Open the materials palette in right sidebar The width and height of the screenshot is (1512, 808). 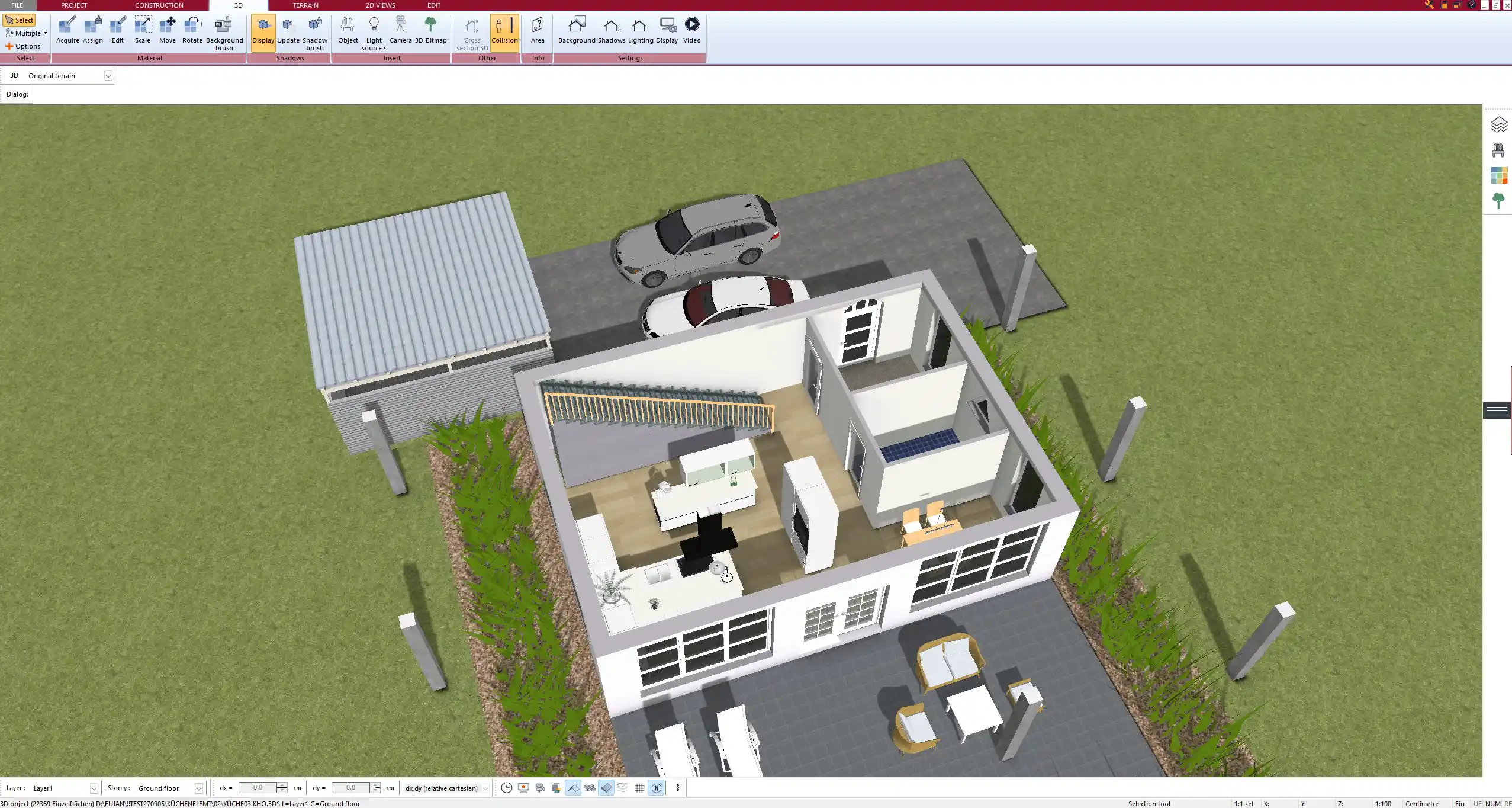coord(1498,175)
